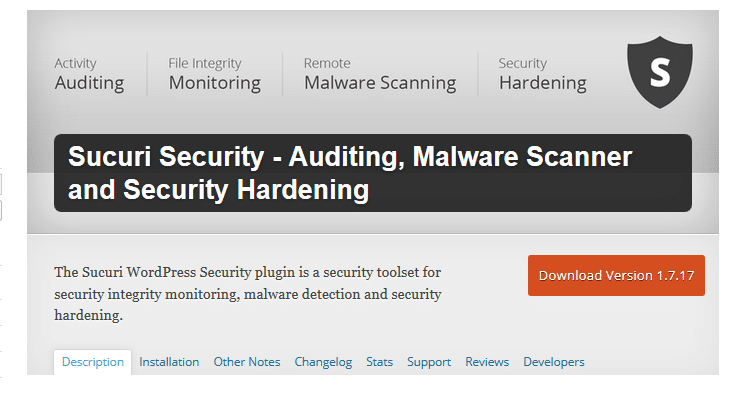The width and height of the screenshot is (741, 393).
Task: Click the white S letter on shield
Action: pos(660,72)
